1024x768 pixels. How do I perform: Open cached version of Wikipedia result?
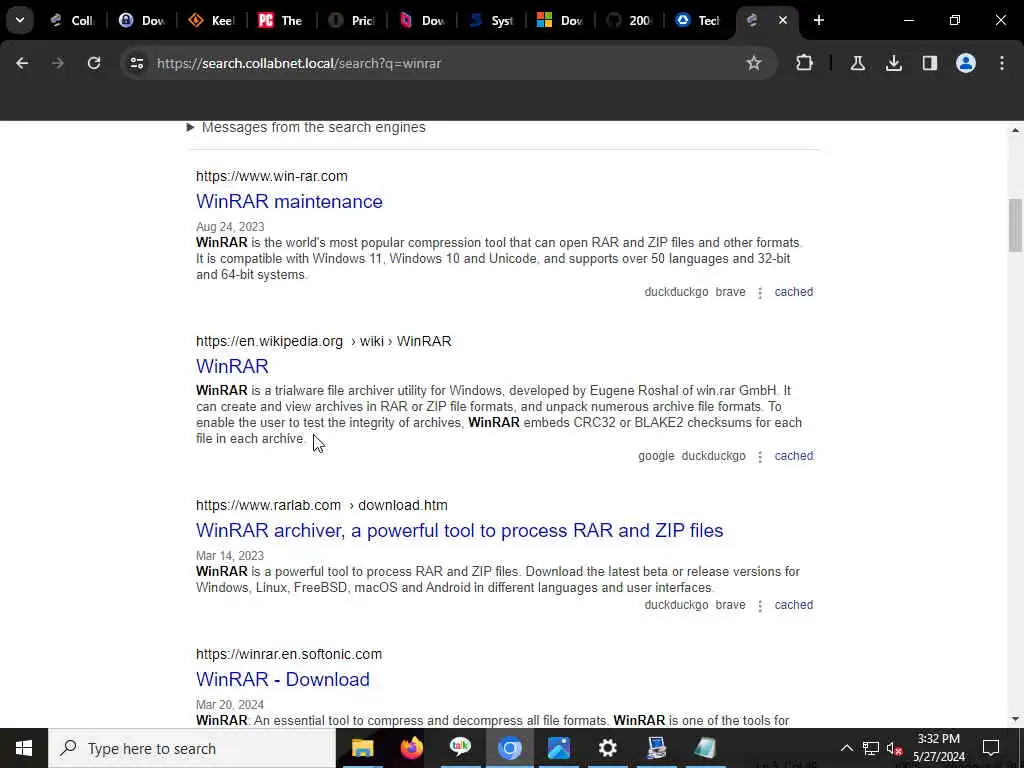click(793, 456)
